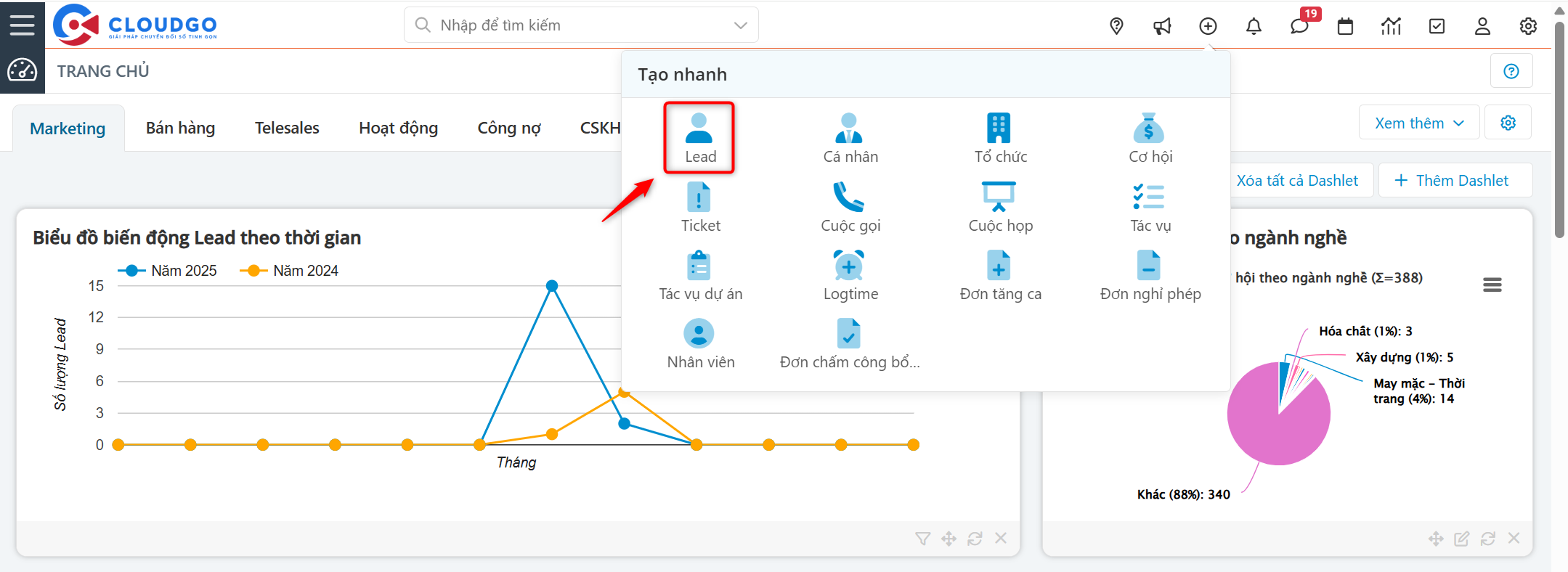Click the Lead quick-create icon
This screenshot has width=1568, height=572.
[x=699, y=129]
